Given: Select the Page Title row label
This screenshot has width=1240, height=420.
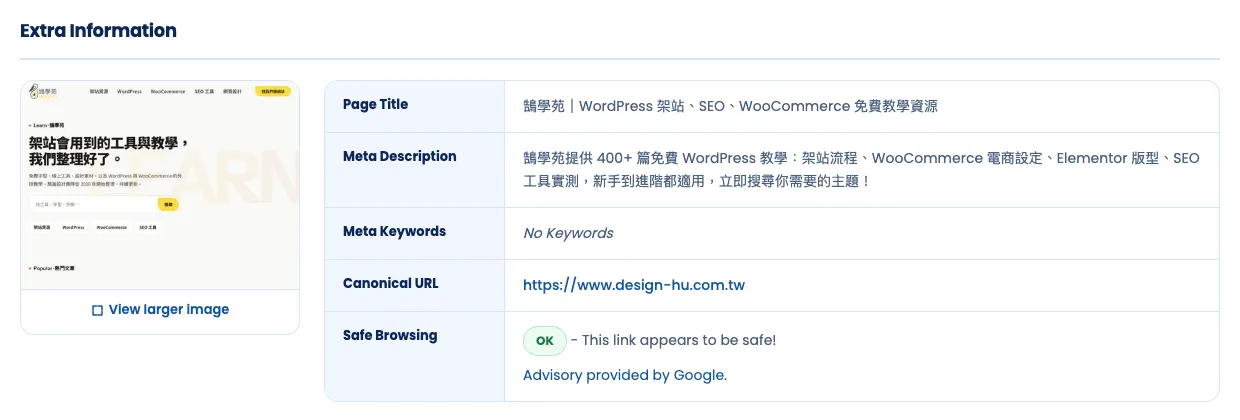Looking at the screenshot, I should click(x=375, y=105).
